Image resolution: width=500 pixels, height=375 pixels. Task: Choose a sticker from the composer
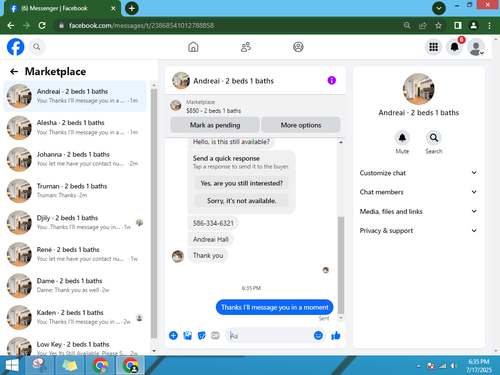pyautogui.click(x=202, y=335)
